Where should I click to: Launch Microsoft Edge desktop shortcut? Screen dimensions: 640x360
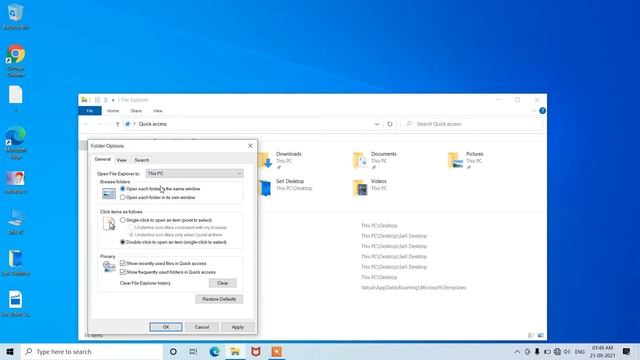[x=16, y=142]
